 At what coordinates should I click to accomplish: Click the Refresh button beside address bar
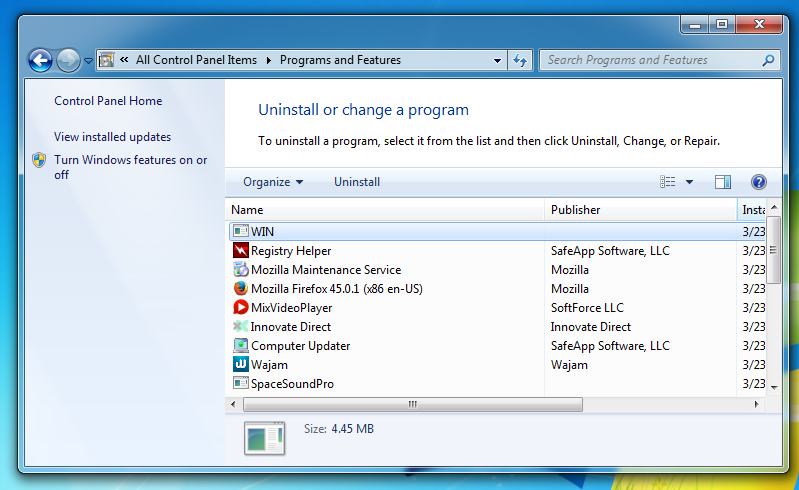[x=520, y=60]
